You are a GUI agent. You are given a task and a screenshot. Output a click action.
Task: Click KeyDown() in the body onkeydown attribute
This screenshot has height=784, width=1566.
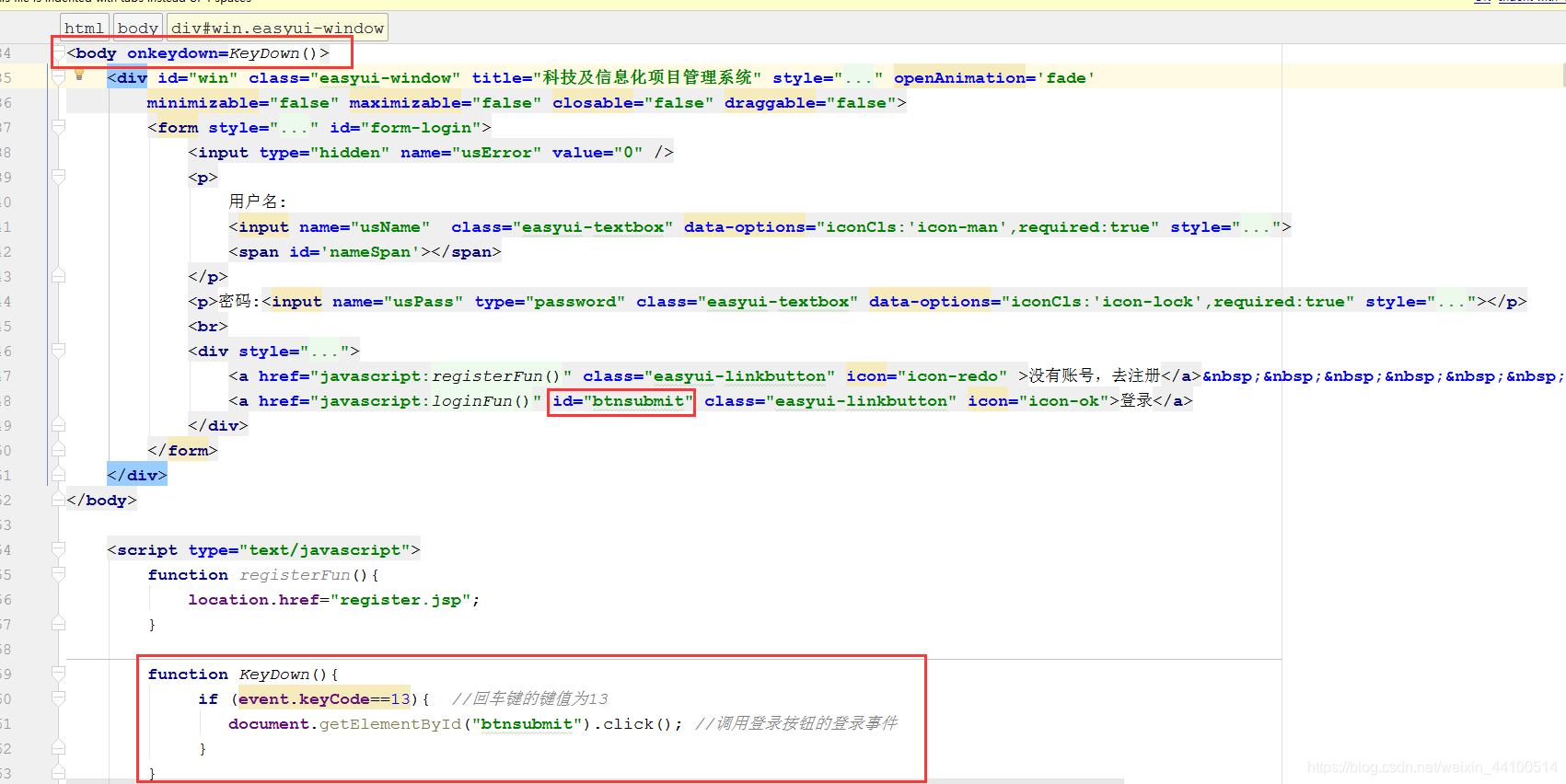tap(273, 53)
